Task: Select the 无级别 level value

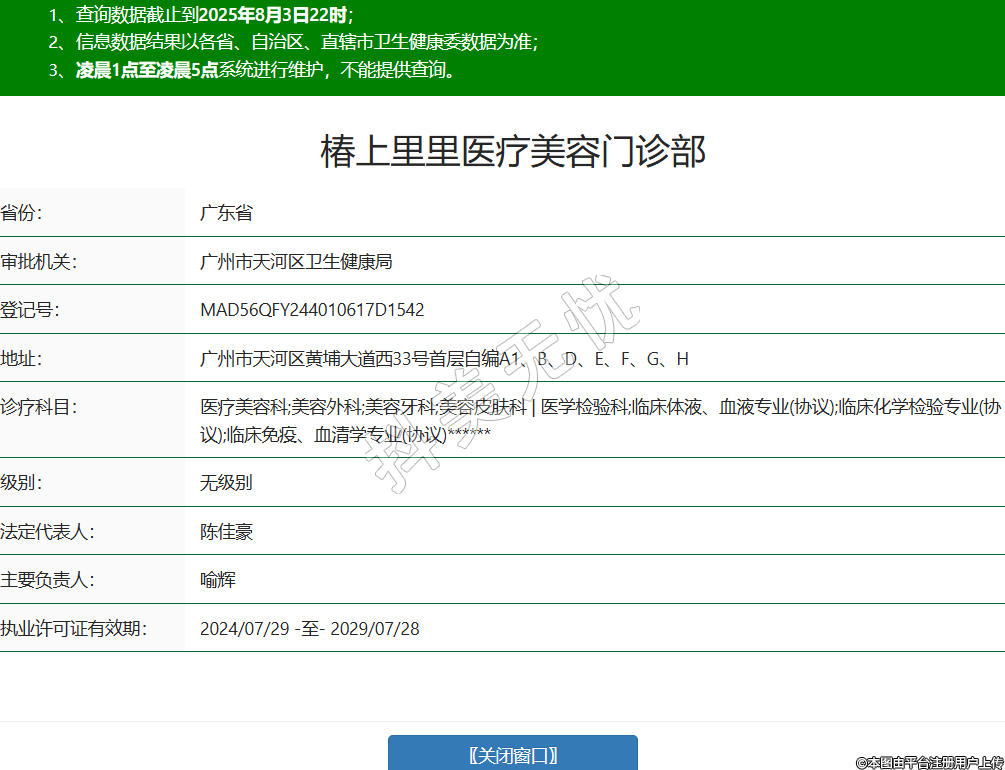Action: [x=226, y=483]
